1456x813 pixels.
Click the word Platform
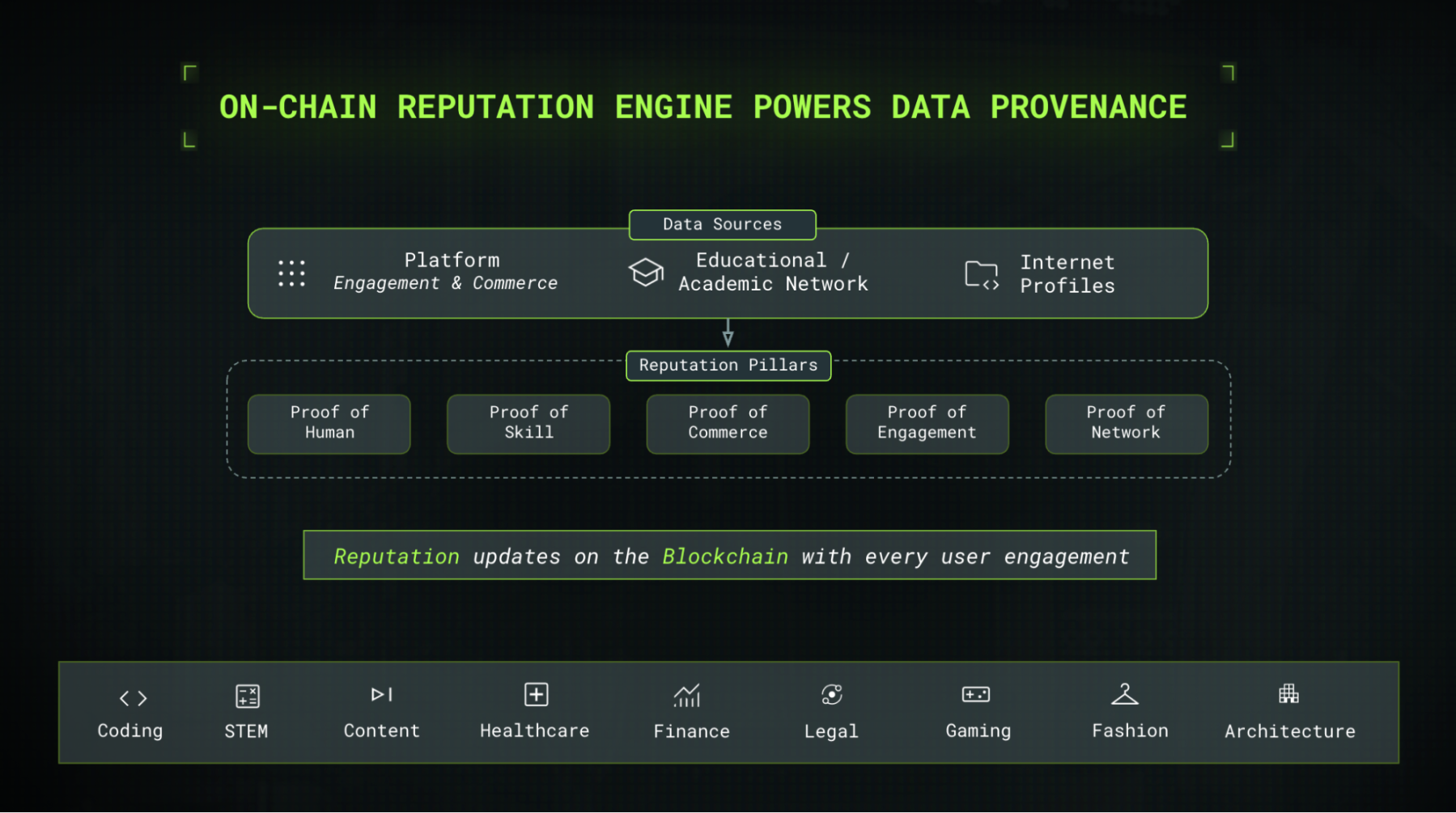[452, 260]
